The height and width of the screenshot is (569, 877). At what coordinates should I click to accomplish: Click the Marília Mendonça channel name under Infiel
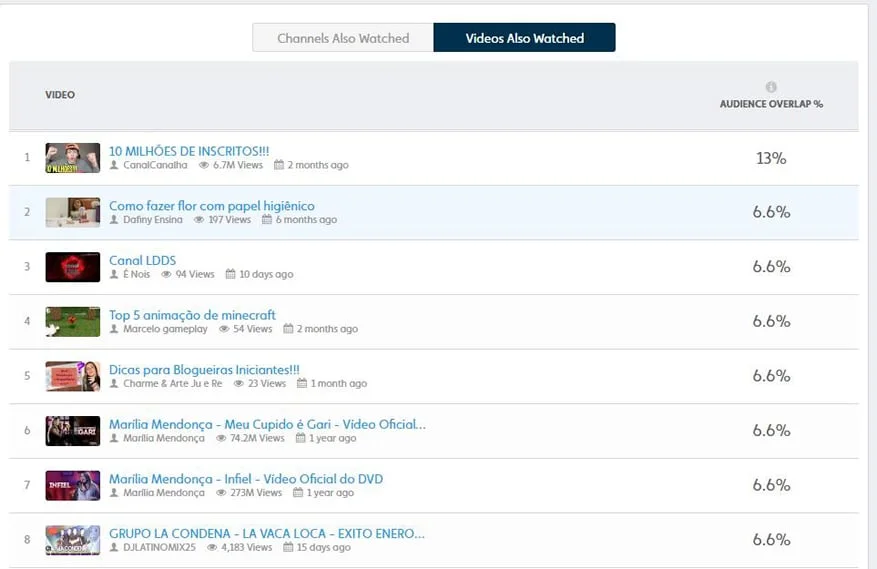click(x=151, y=493)
